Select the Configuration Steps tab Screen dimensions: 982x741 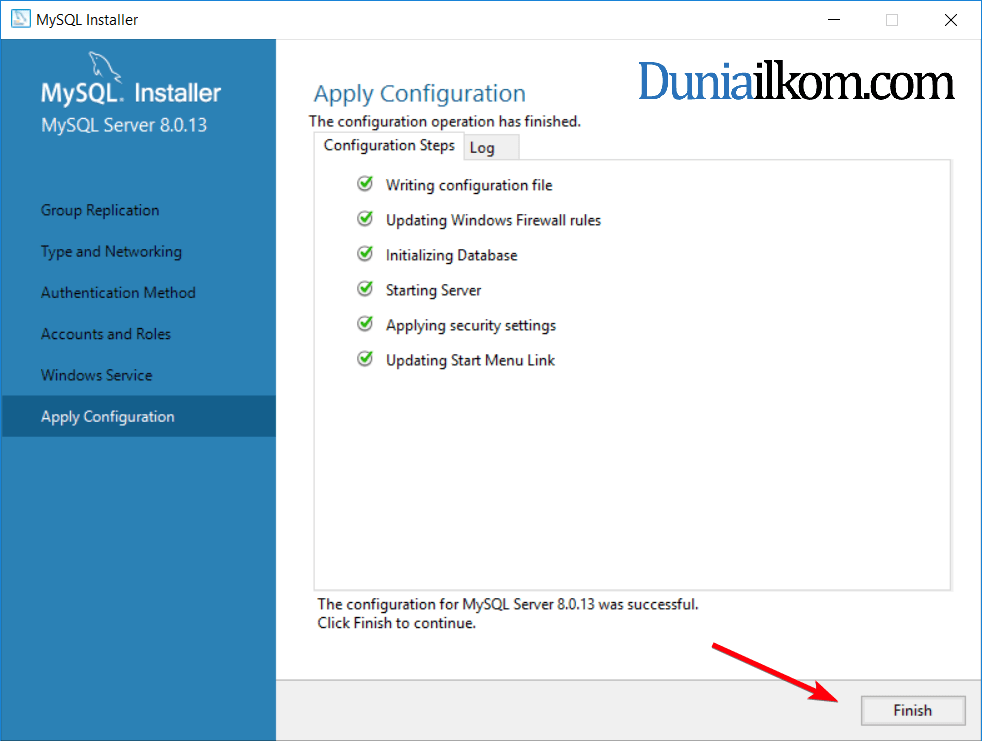point(389,145)
